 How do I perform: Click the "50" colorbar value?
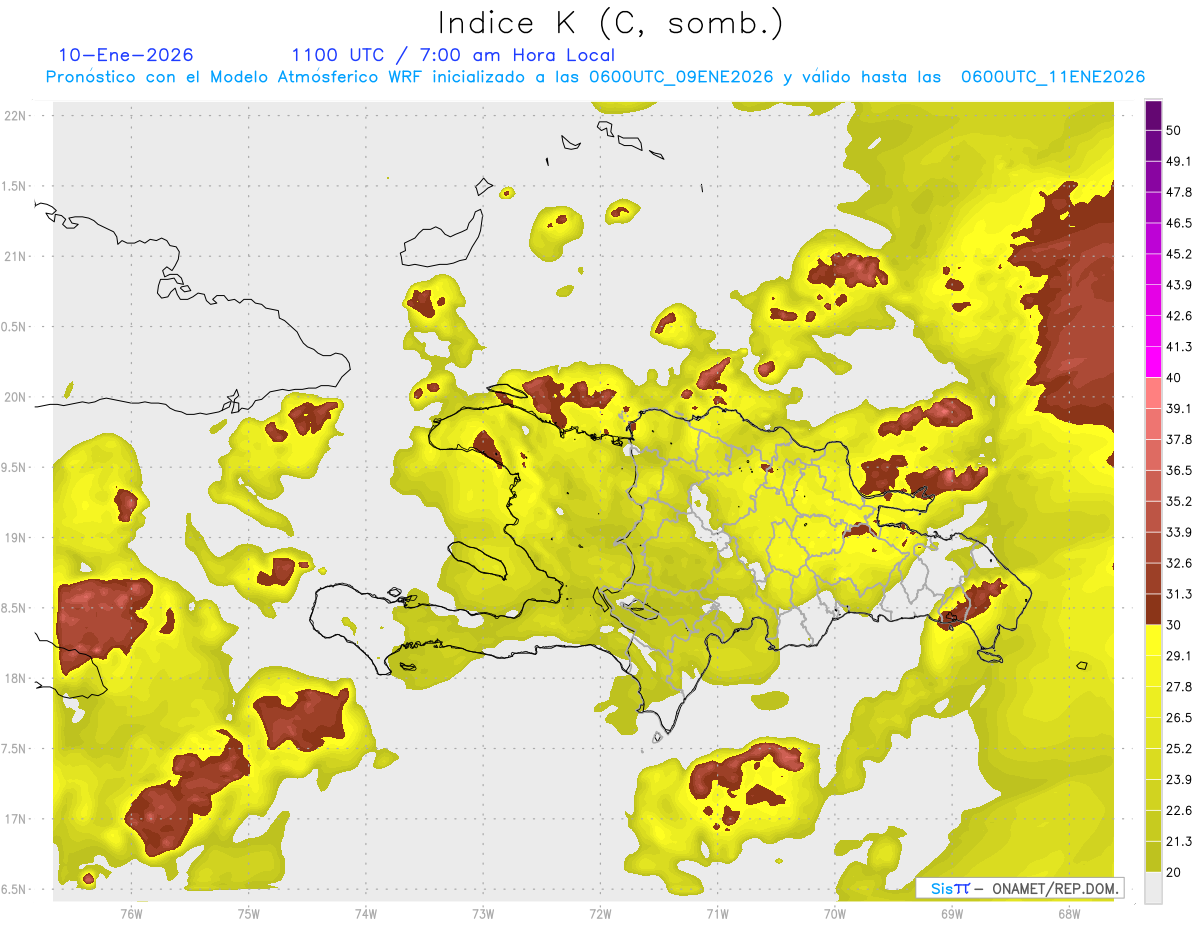(x=1174, y=130)
